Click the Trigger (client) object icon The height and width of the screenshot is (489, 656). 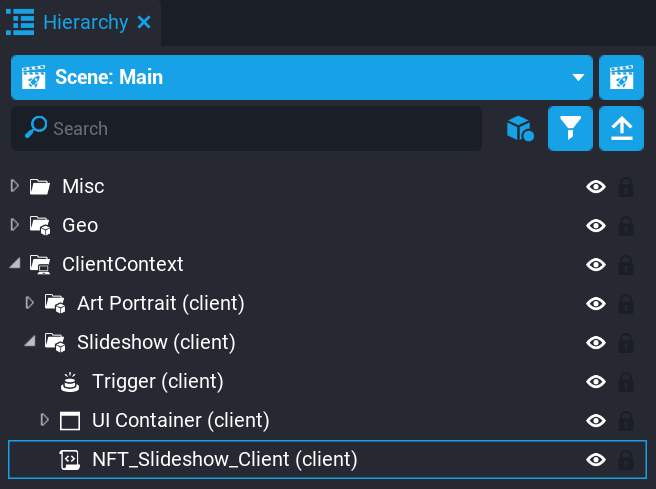[x=70, y=381]
